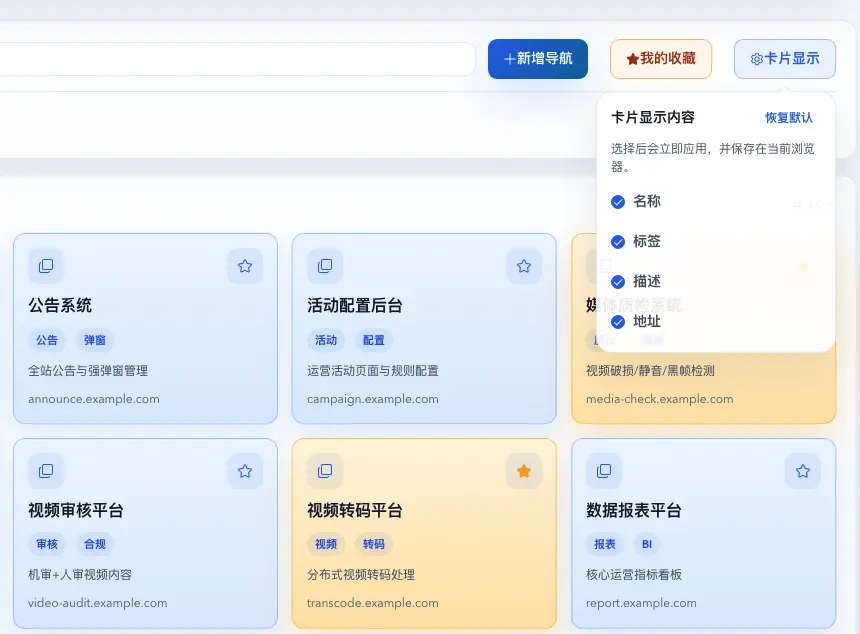
Task: Select the 弹窗 tag
Action: click(x=94, y=340)
